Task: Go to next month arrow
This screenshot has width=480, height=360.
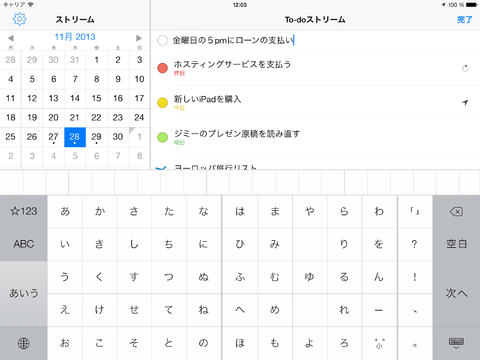Action: 139,38
